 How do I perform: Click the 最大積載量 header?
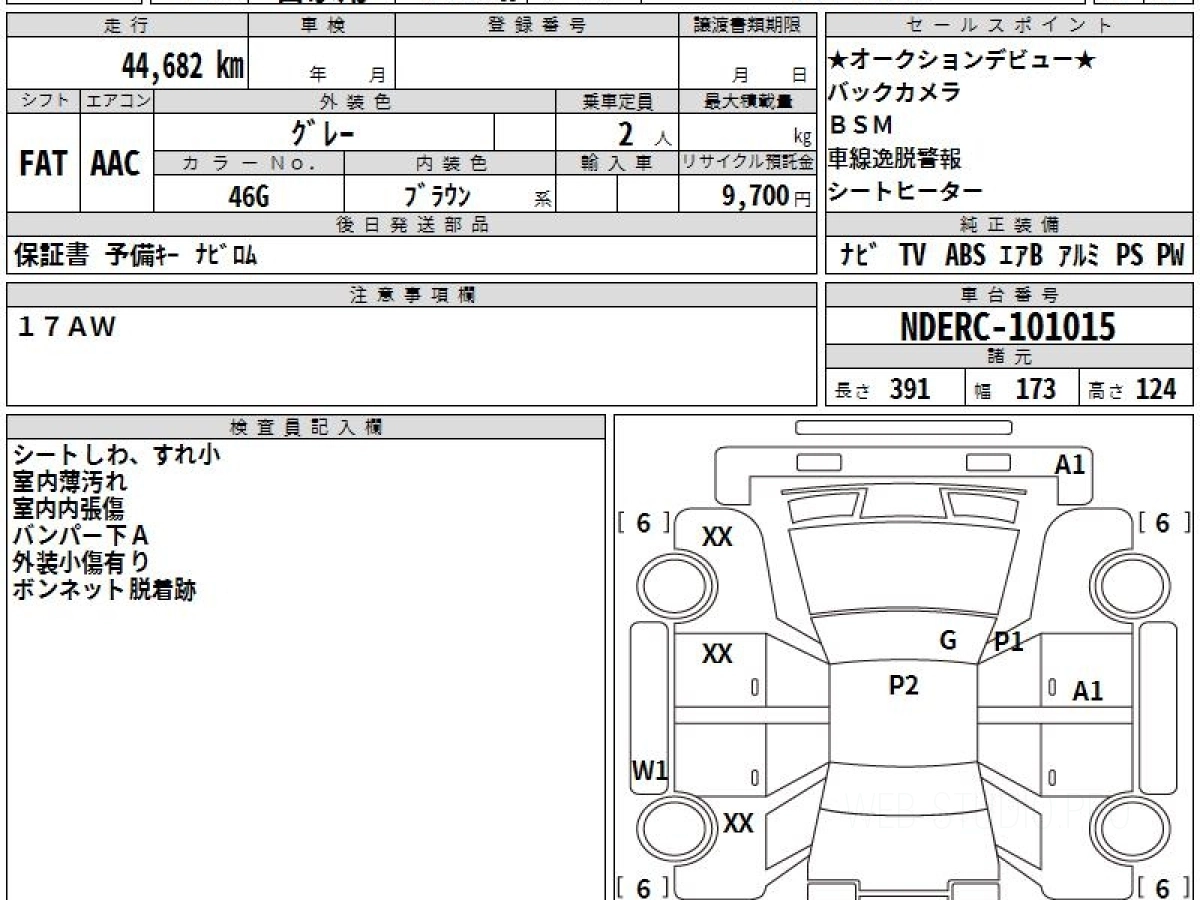747,102
